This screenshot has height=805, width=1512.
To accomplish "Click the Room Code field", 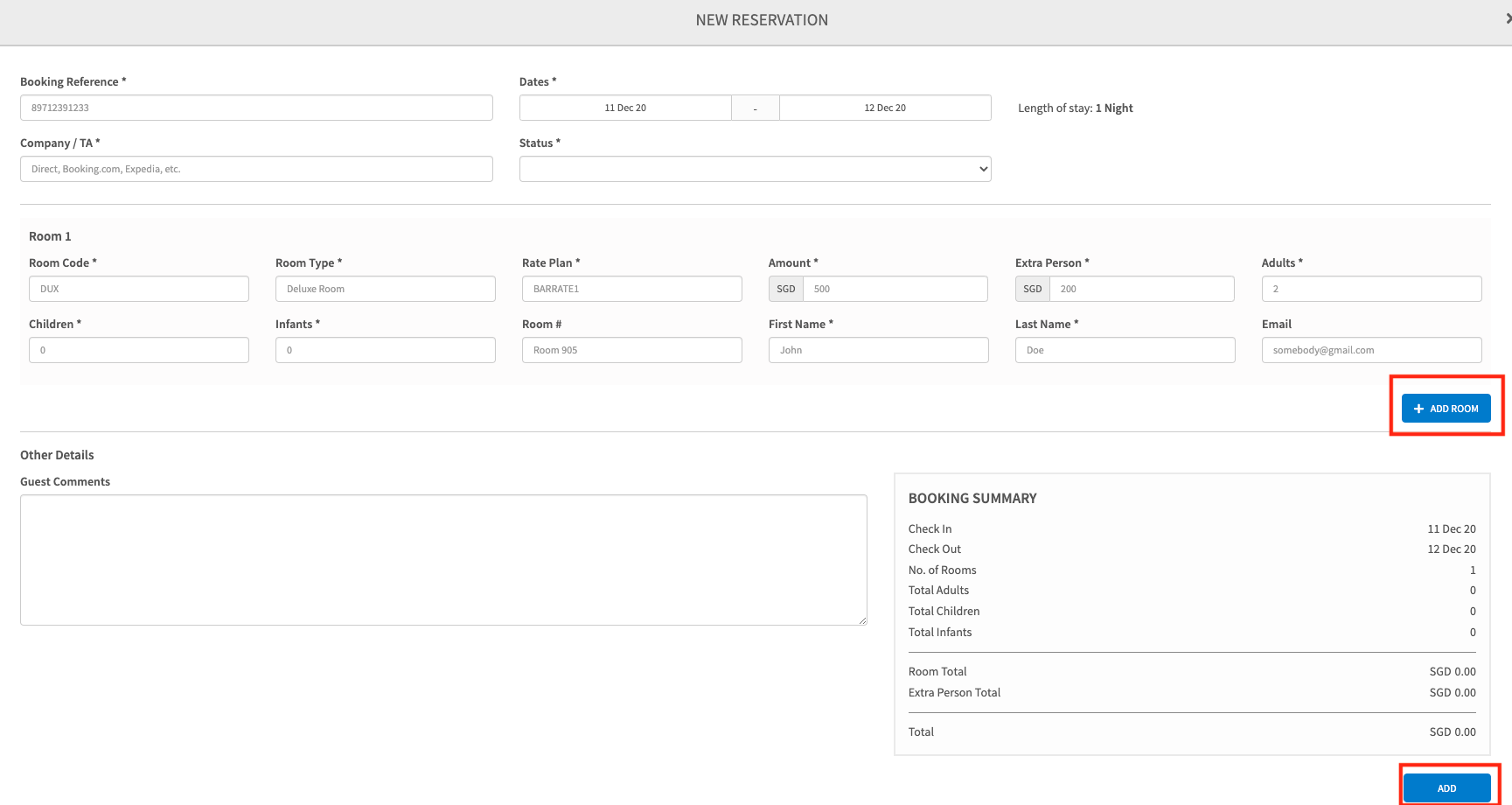I will click(x=139, y=289).
